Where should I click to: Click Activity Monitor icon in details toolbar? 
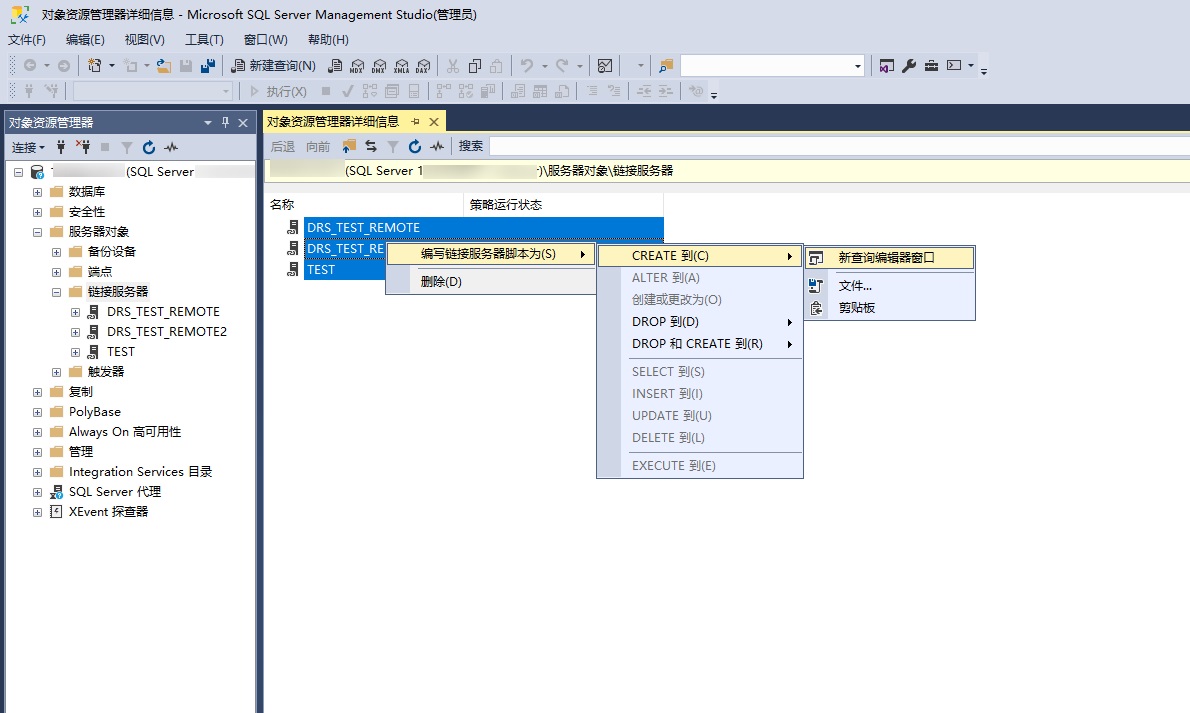point(437,146)
